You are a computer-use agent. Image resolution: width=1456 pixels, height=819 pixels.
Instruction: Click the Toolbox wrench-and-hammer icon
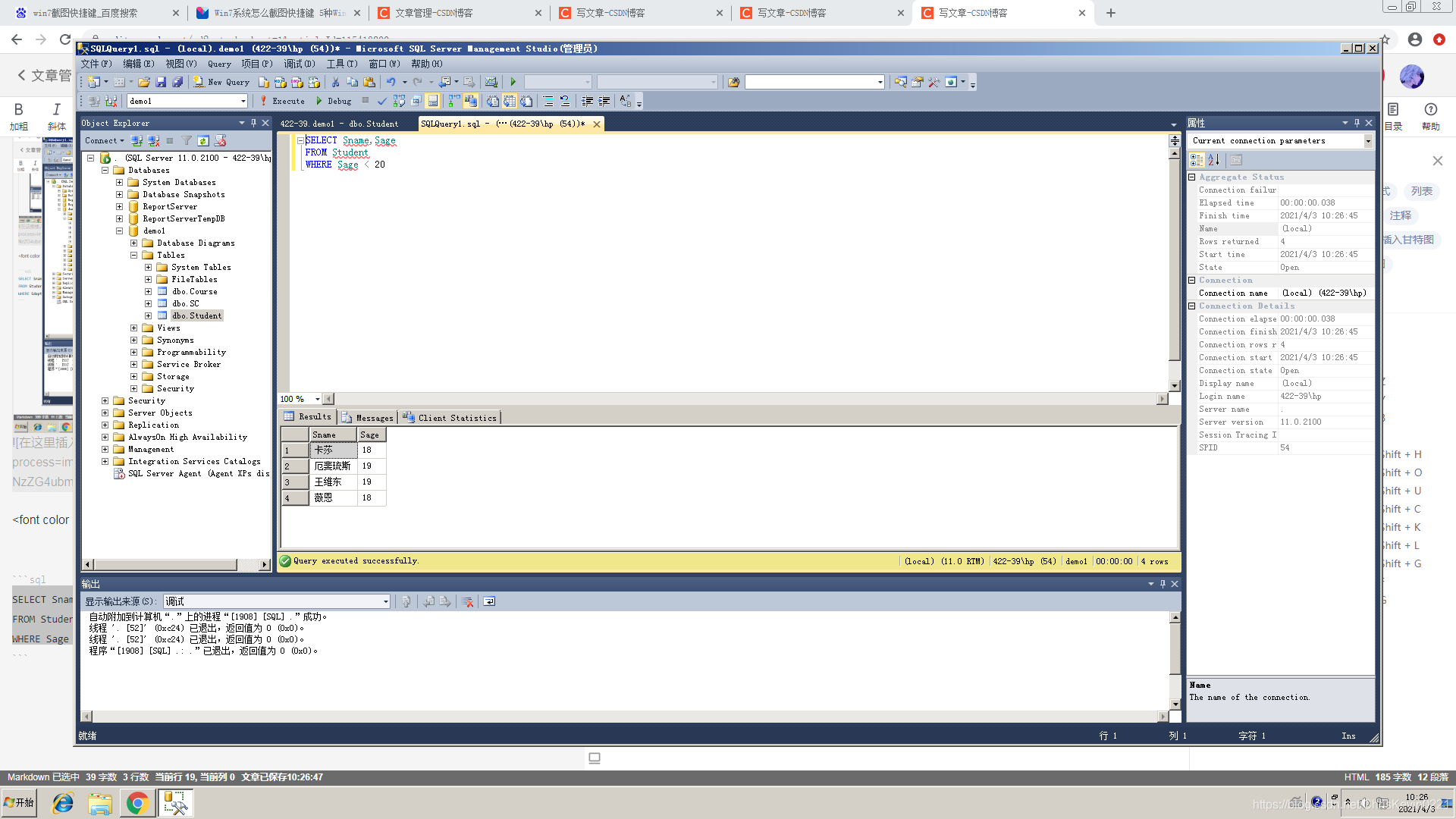(934, 82)
